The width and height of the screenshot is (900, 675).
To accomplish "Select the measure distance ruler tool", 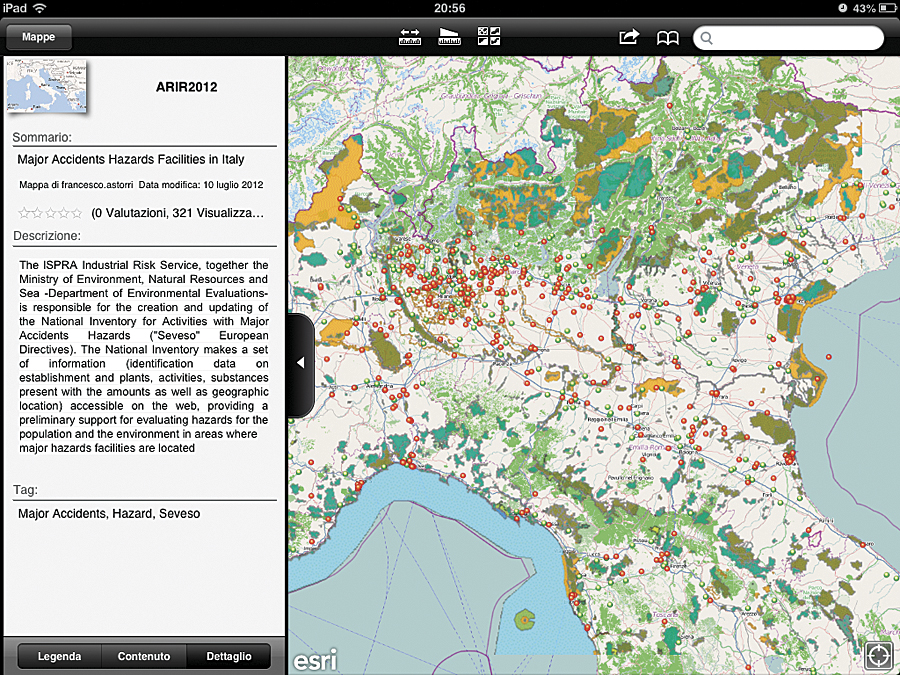I will click(409, 37).
